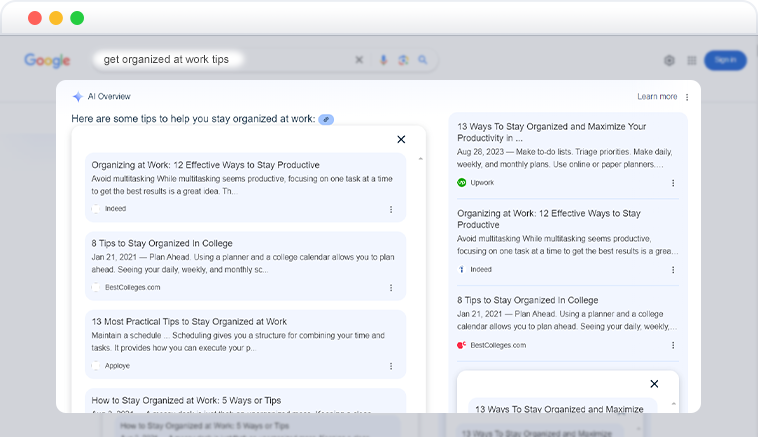
Task: Click the link chip after tips heading
Action: pyautogui.click(x=326, y=119)
